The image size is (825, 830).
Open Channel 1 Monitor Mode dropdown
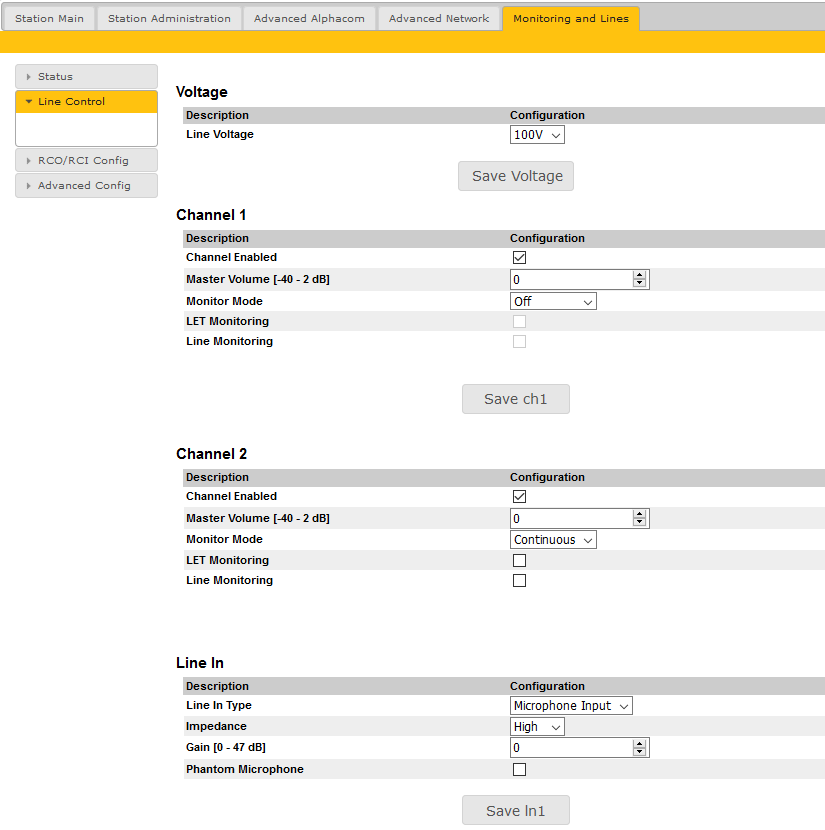(553, 301)
